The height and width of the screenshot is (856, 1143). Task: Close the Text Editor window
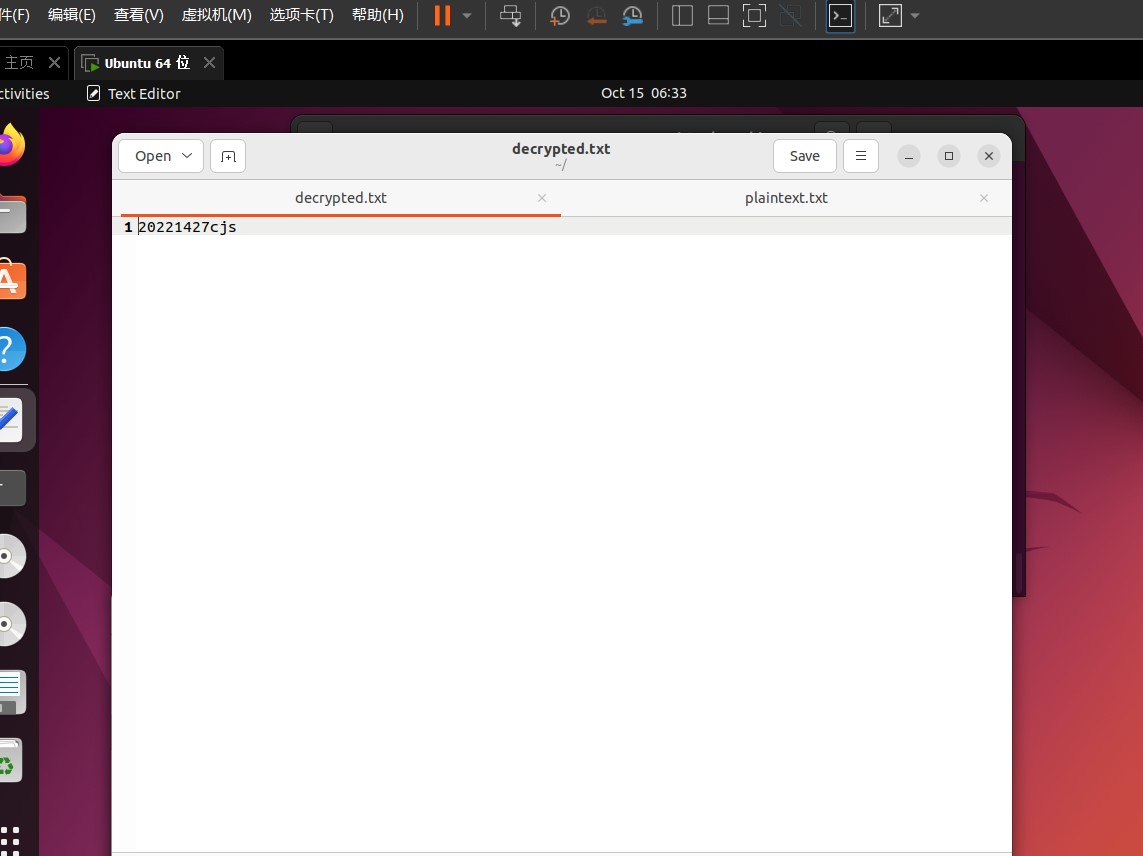click(x=989, y=156)
